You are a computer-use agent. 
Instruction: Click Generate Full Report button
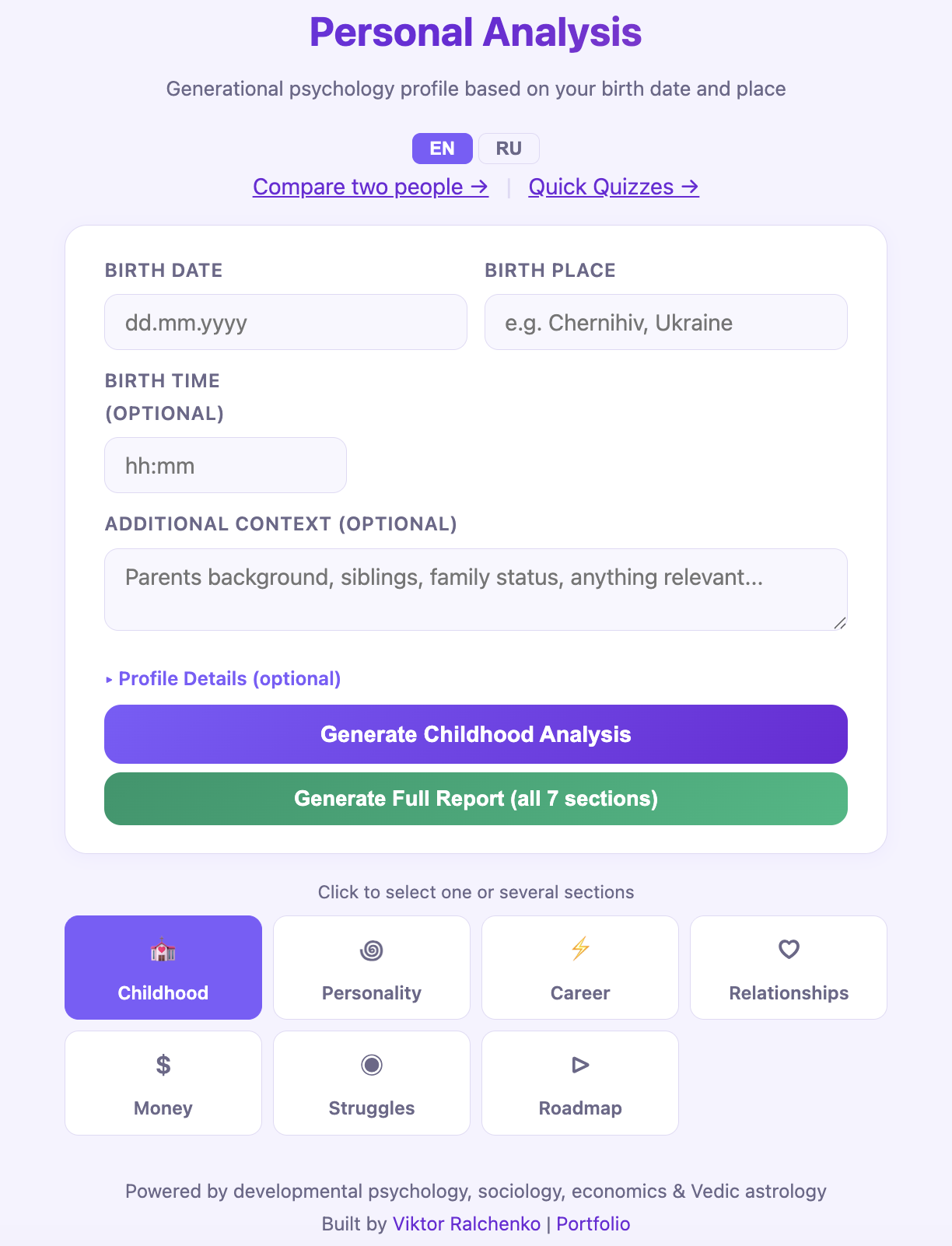pyautogui.click(x=476, y=799)
